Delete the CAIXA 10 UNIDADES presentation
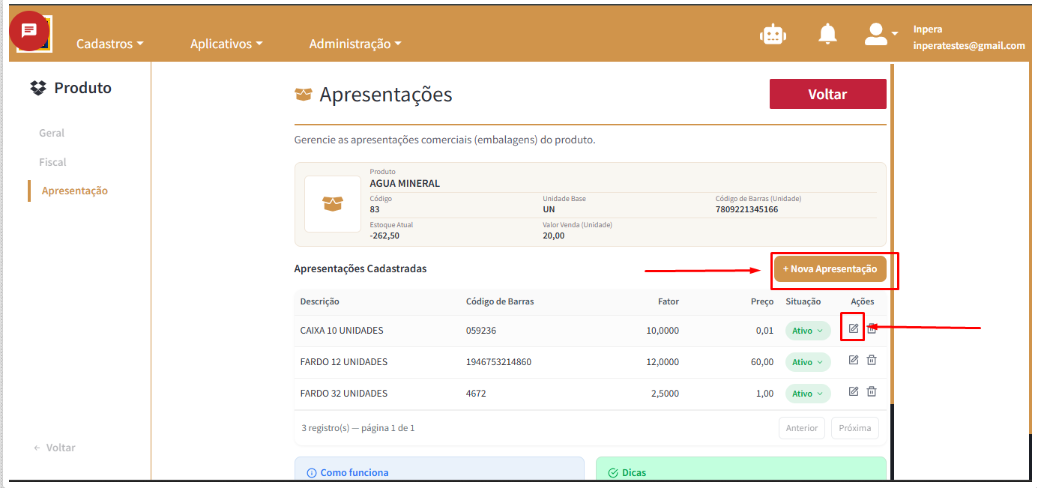Image resolution: width=1037 pixels, height=488 pixels. tap(872, 328)
